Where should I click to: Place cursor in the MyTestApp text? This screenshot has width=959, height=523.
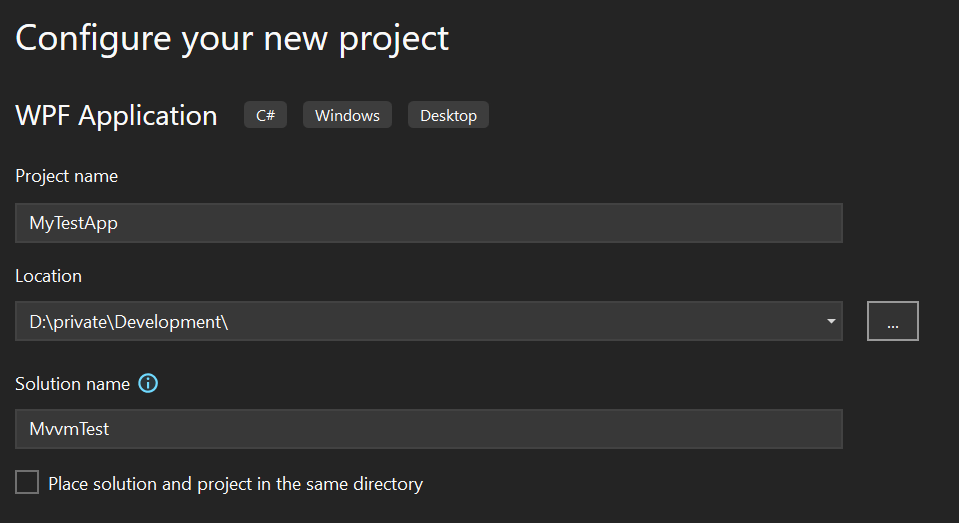point(73,223)
